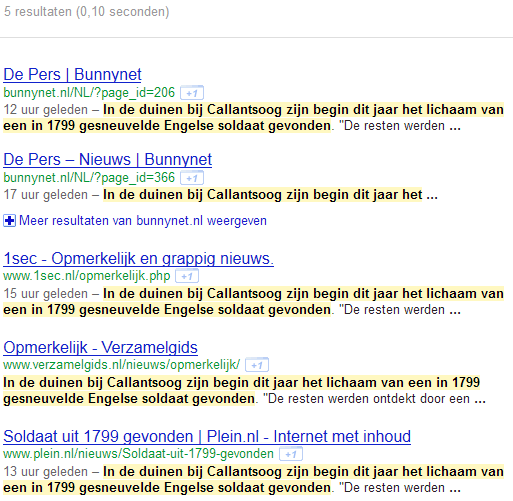
Task: Click the '5 resultaten (0,10 seconden)' text
Action: (87, 12)
